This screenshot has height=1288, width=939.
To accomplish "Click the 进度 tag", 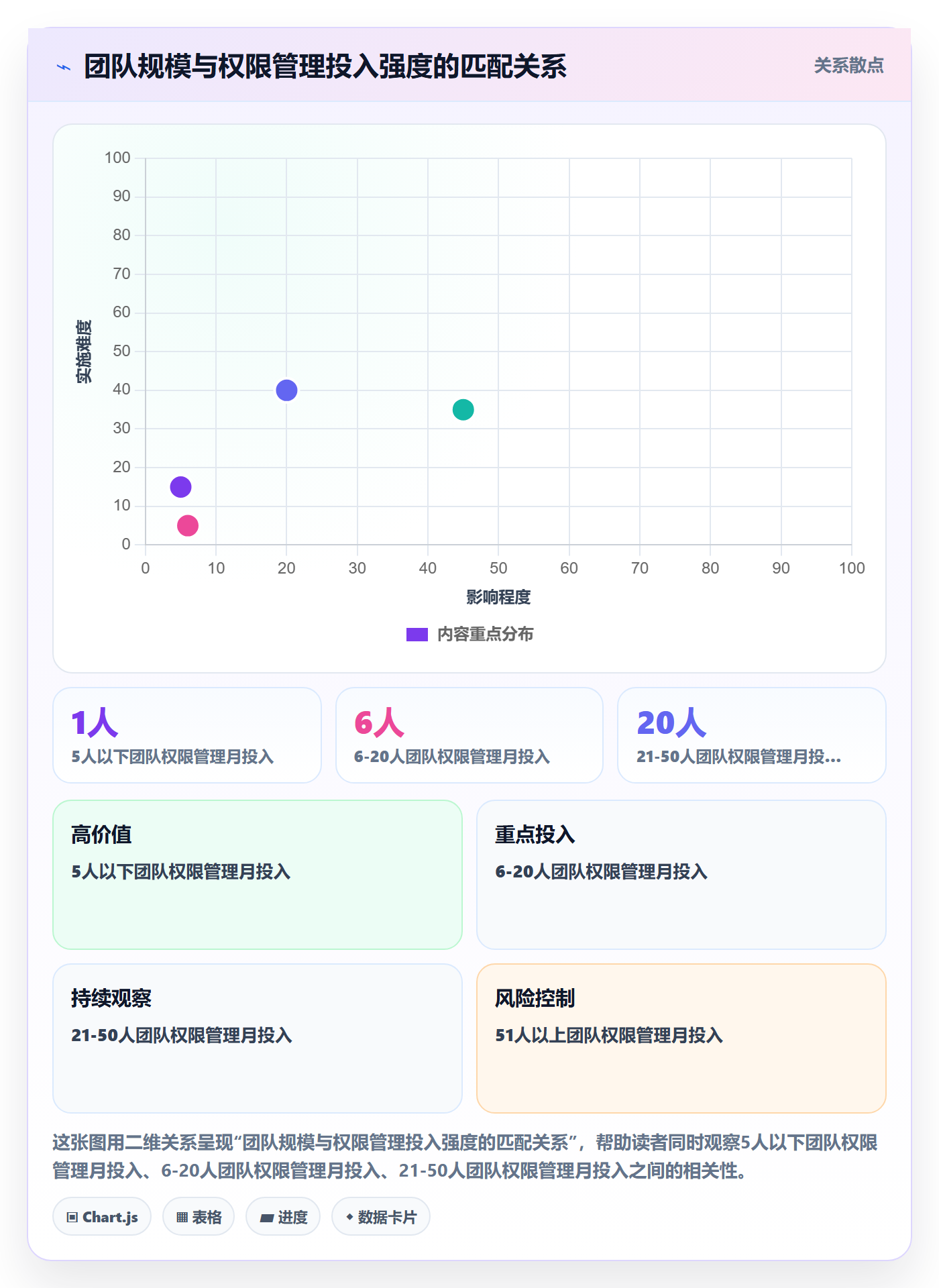I will 283,1217.
